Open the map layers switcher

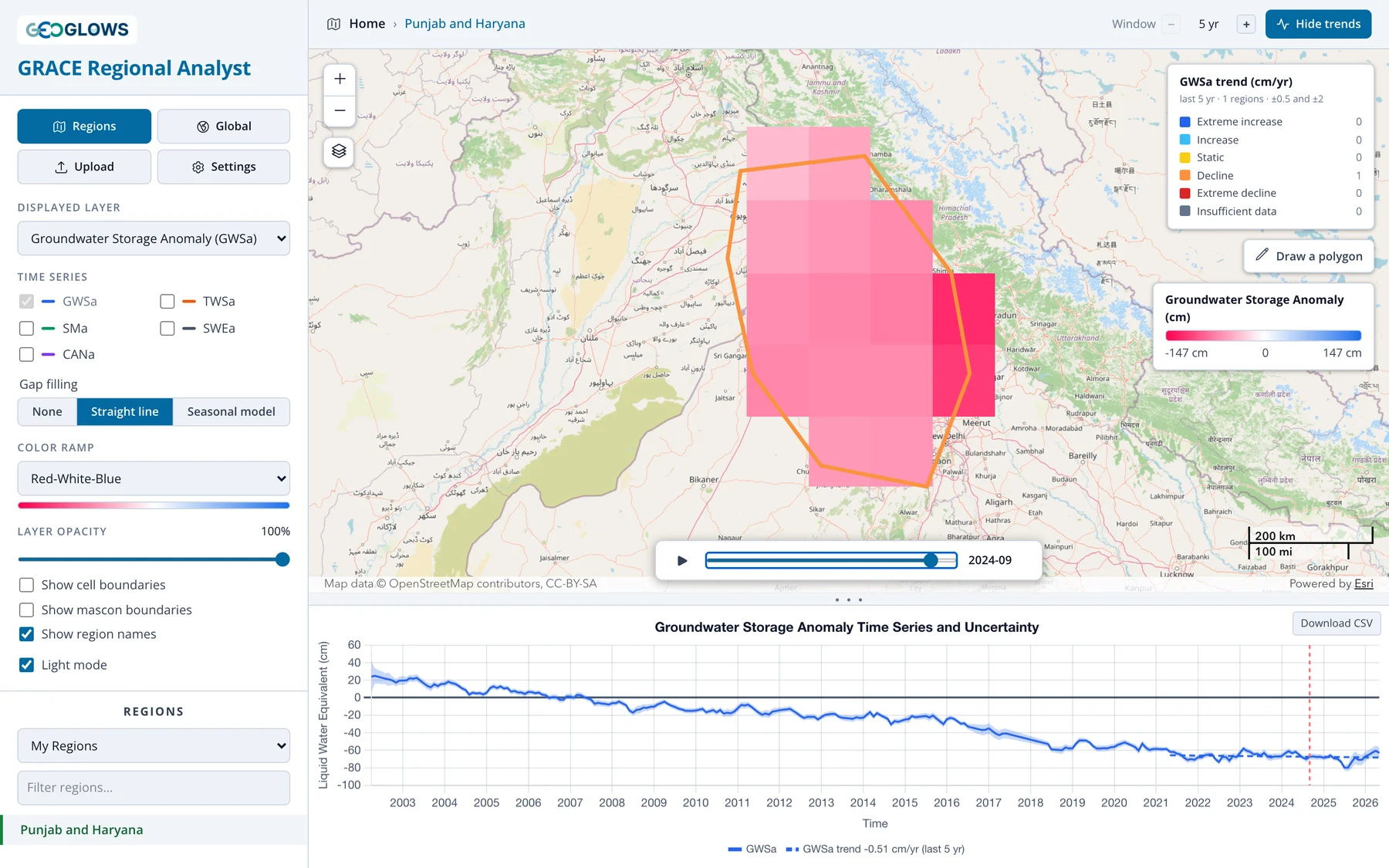(339, 151)
